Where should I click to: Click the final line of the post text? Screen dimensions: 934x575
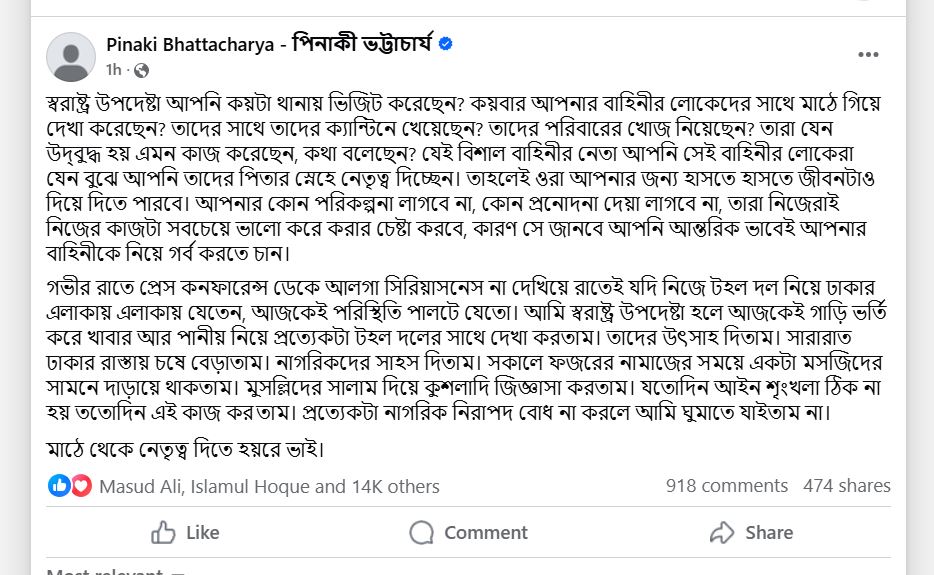coord(185,449)
